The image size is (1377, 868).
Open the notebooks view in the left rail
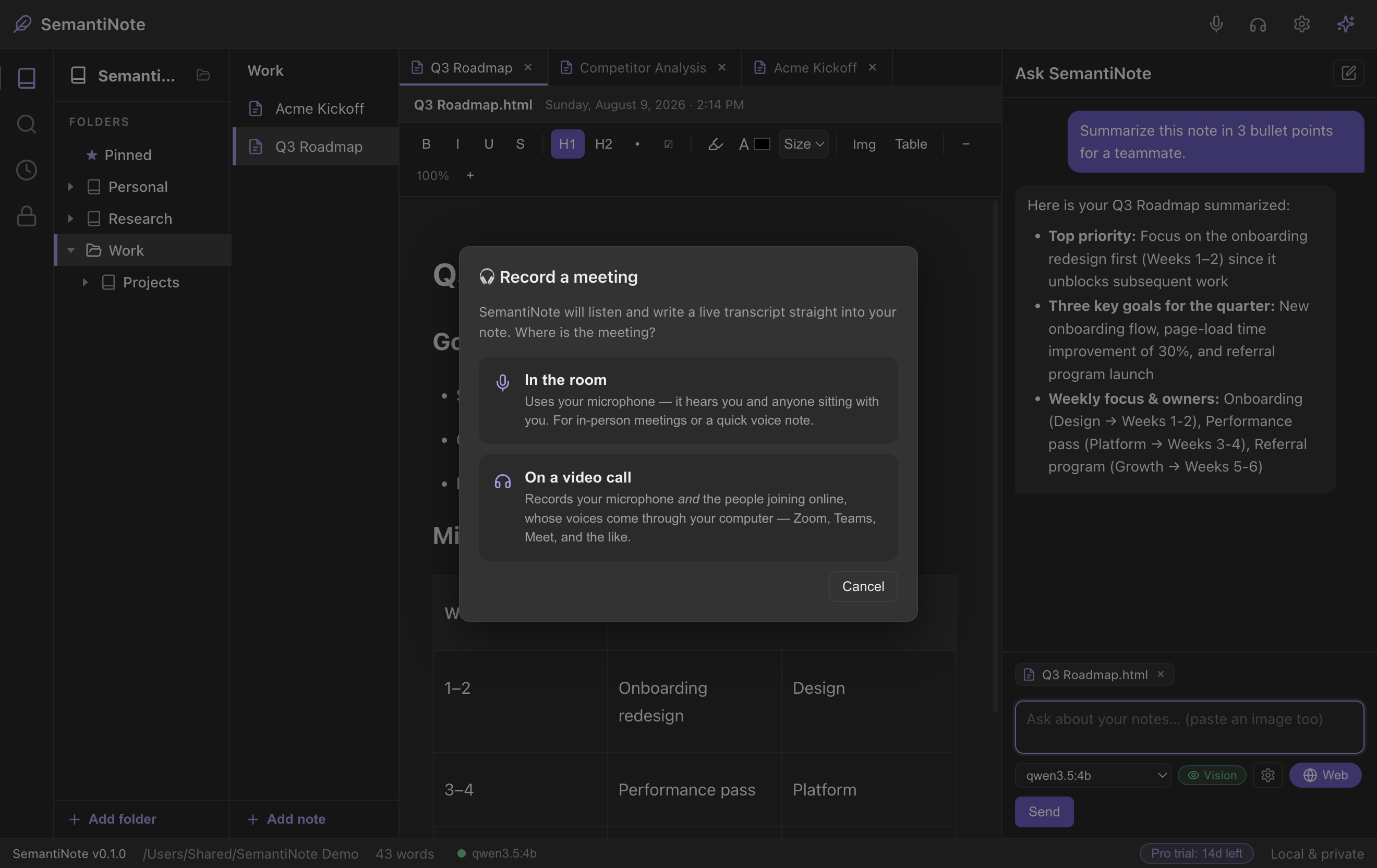26,78
